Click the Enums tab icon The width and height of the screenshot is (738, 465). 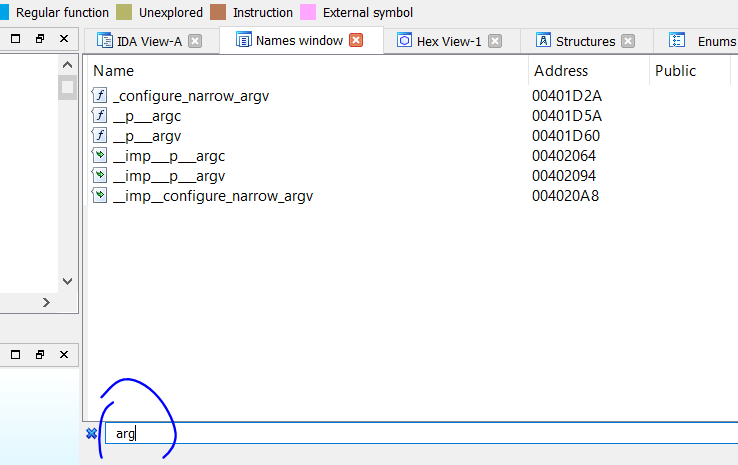click(x=678, y=41)
